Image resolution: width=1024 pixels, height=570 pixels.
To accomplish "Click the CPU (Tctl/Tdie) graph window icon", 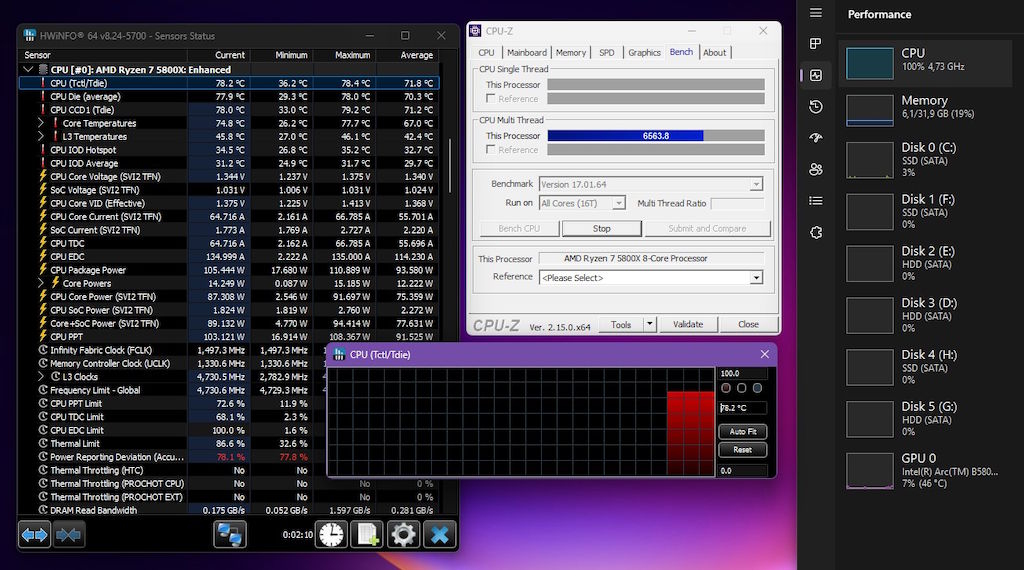I will 339,355.
